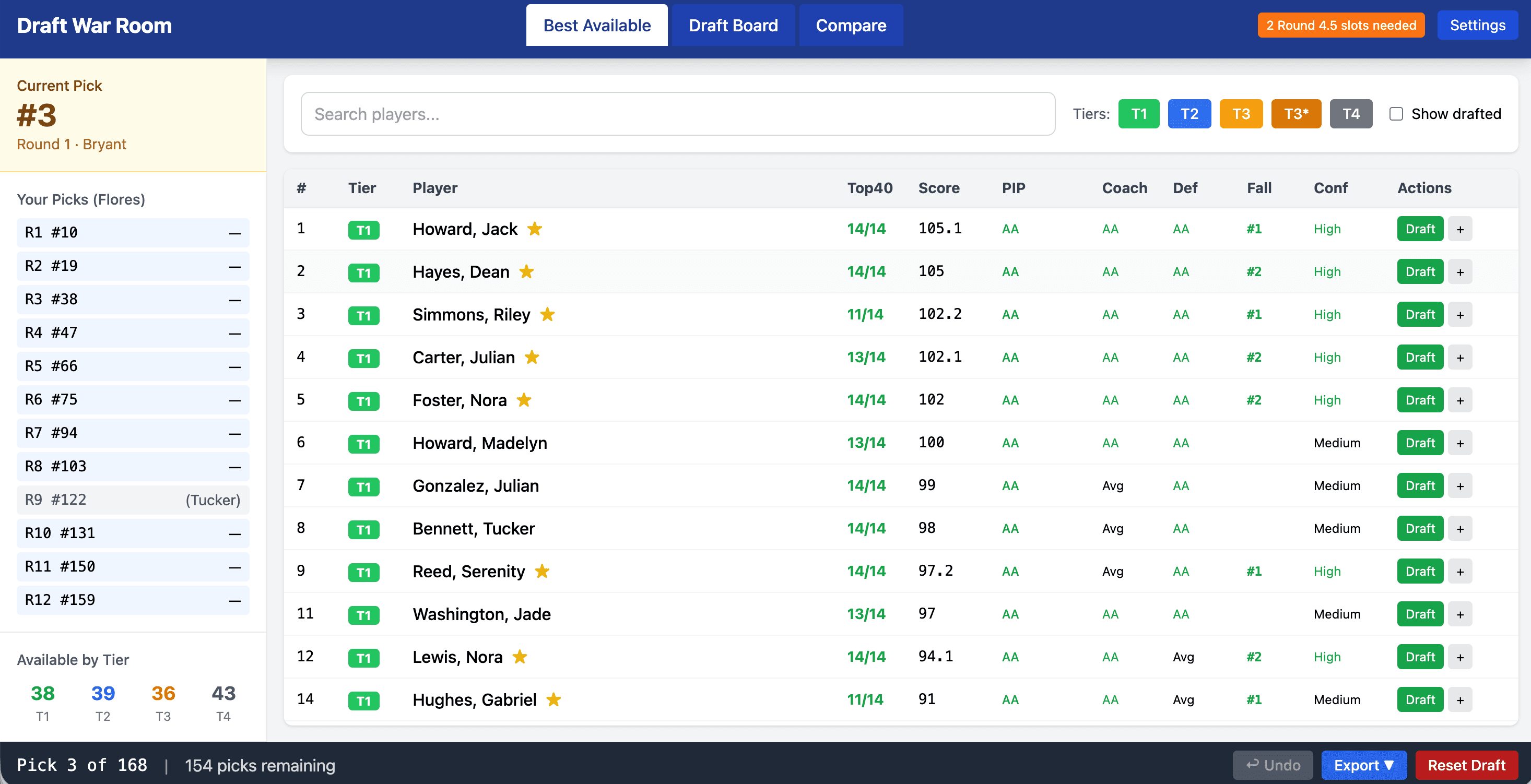This screenshot has height=784, width=1531.
Task: Switch to the Draft Board tab
Action: point(733,25)
